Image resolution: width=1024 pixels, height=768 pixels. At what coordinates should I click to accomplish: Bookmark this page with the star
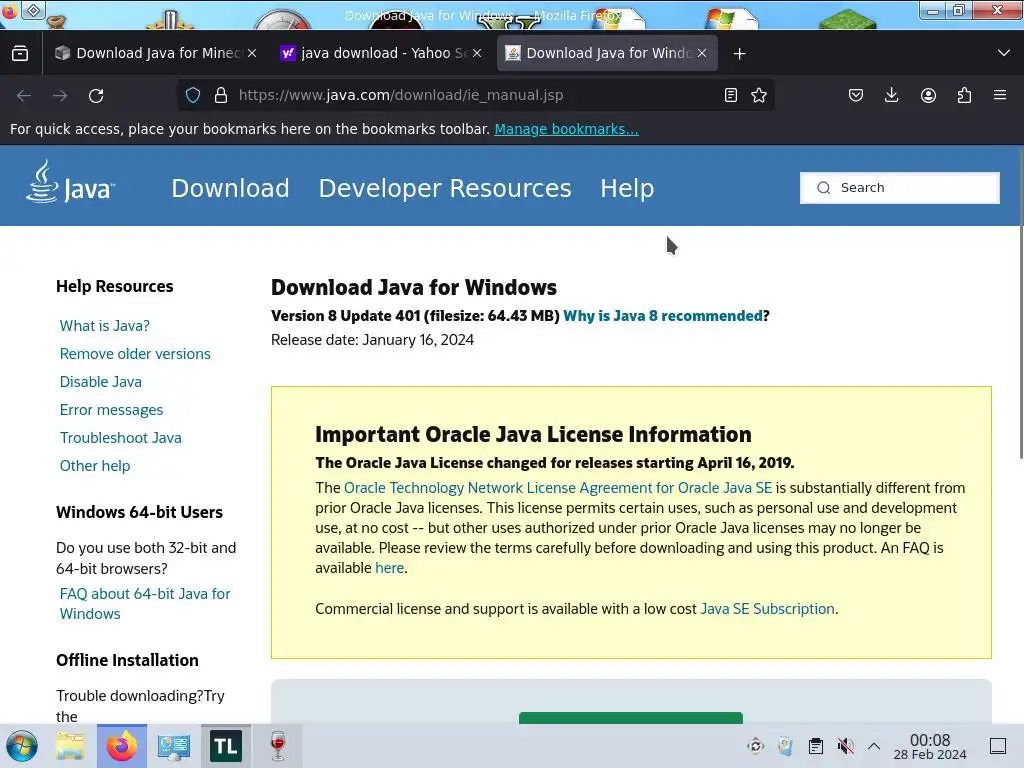point(759,95)
